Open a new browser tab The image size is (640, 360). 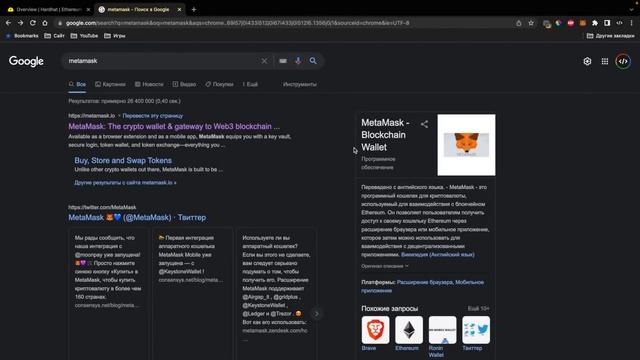coord(194,9)
